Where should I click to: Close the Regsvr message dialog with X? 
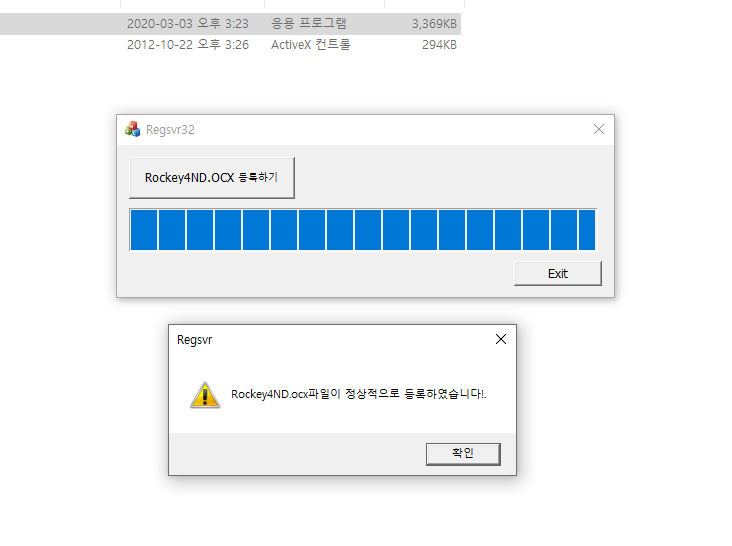tap(500, 339)
